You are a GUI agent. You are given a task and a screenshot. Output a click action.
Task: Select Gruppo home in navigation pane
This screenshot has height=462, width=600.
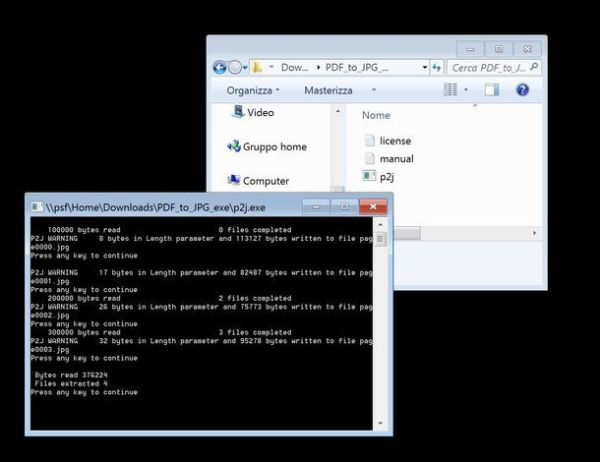(273, 147)
